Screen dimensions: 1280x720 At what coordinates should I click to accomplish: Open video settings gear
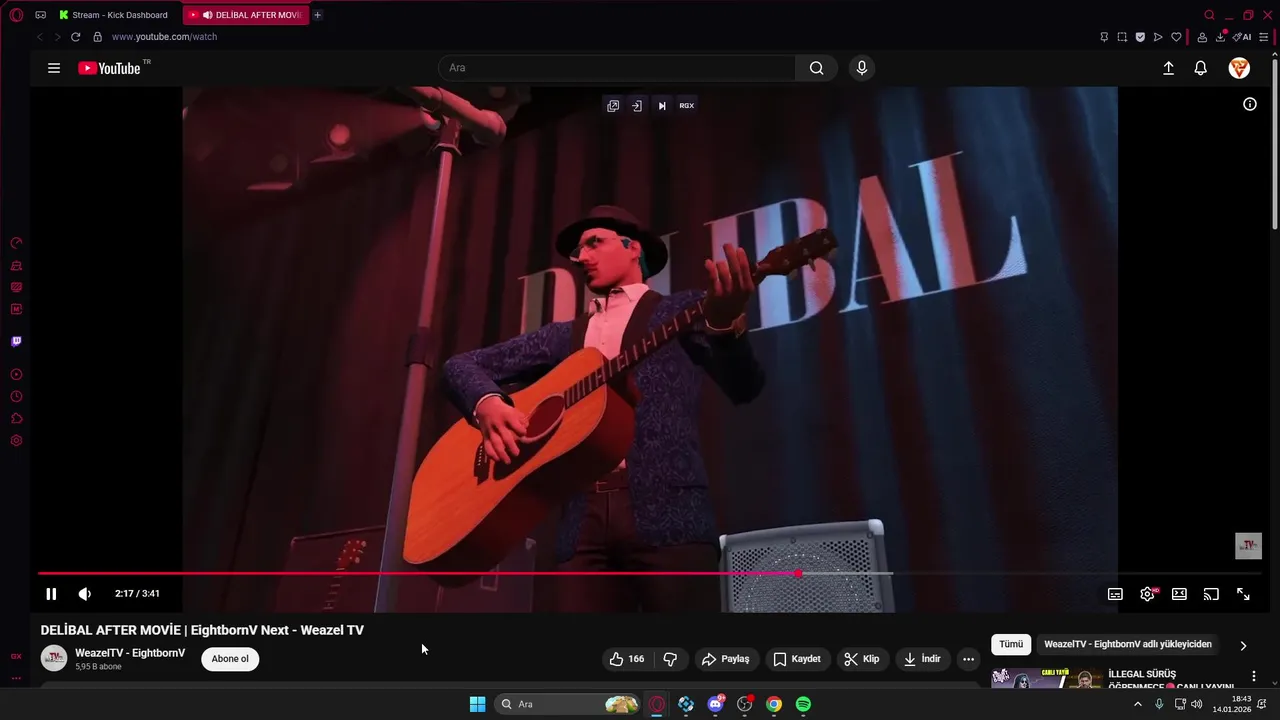1148,594
